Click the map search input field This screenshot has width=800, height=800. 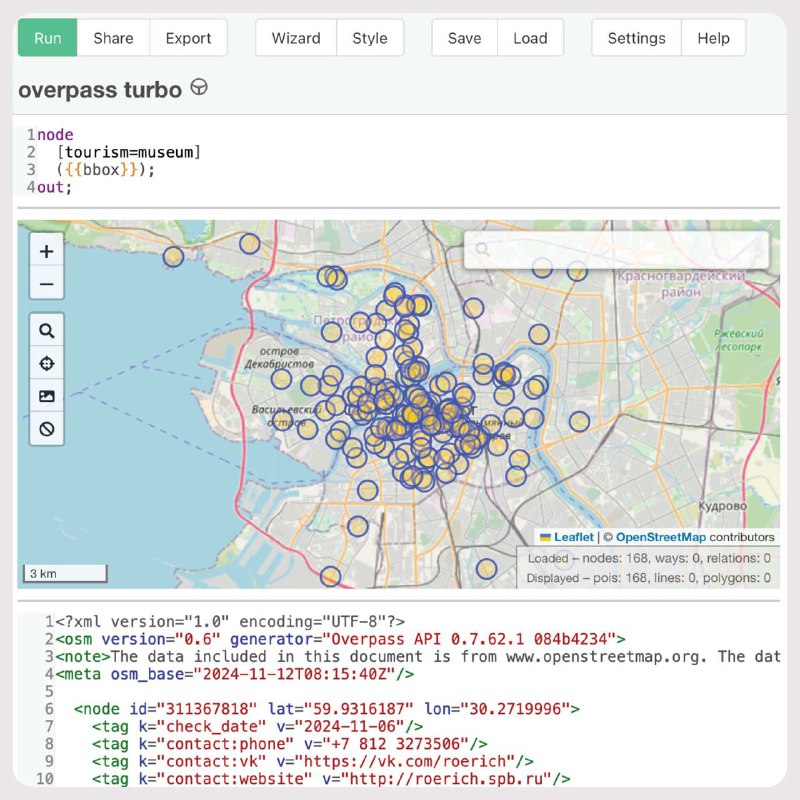point(616,249)
